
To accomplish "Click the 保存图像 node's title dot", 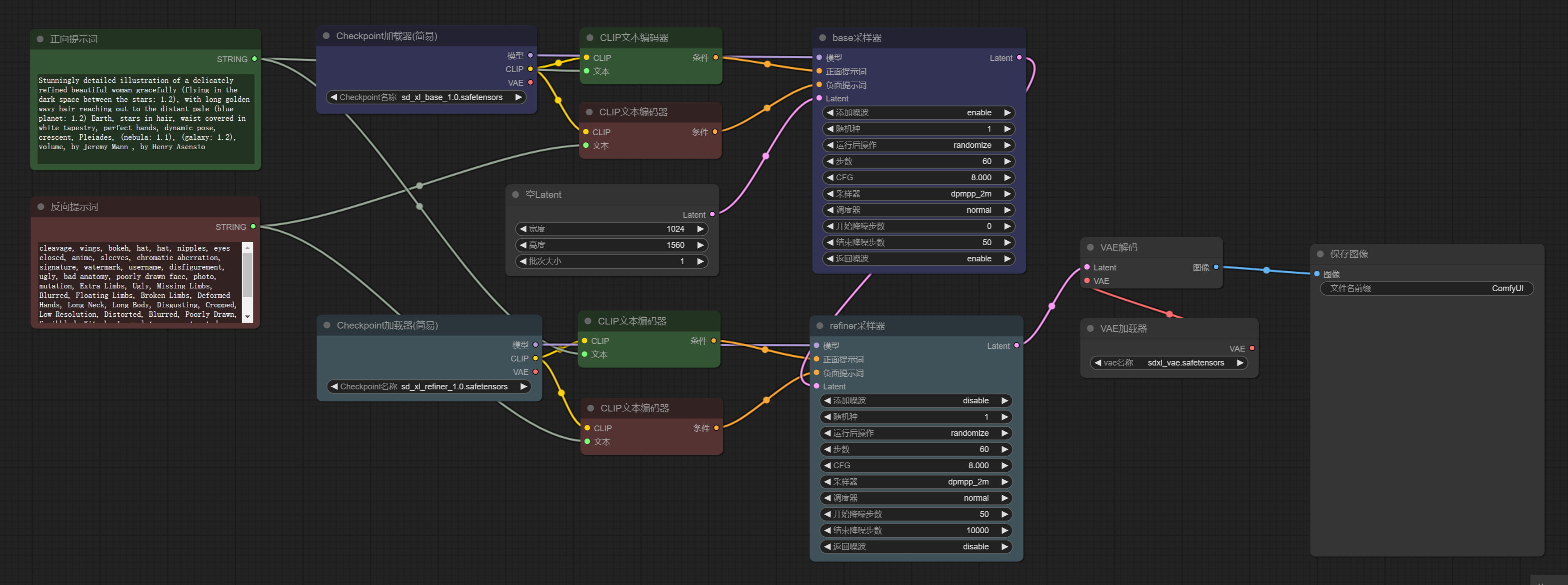I will coord(1320,254).
